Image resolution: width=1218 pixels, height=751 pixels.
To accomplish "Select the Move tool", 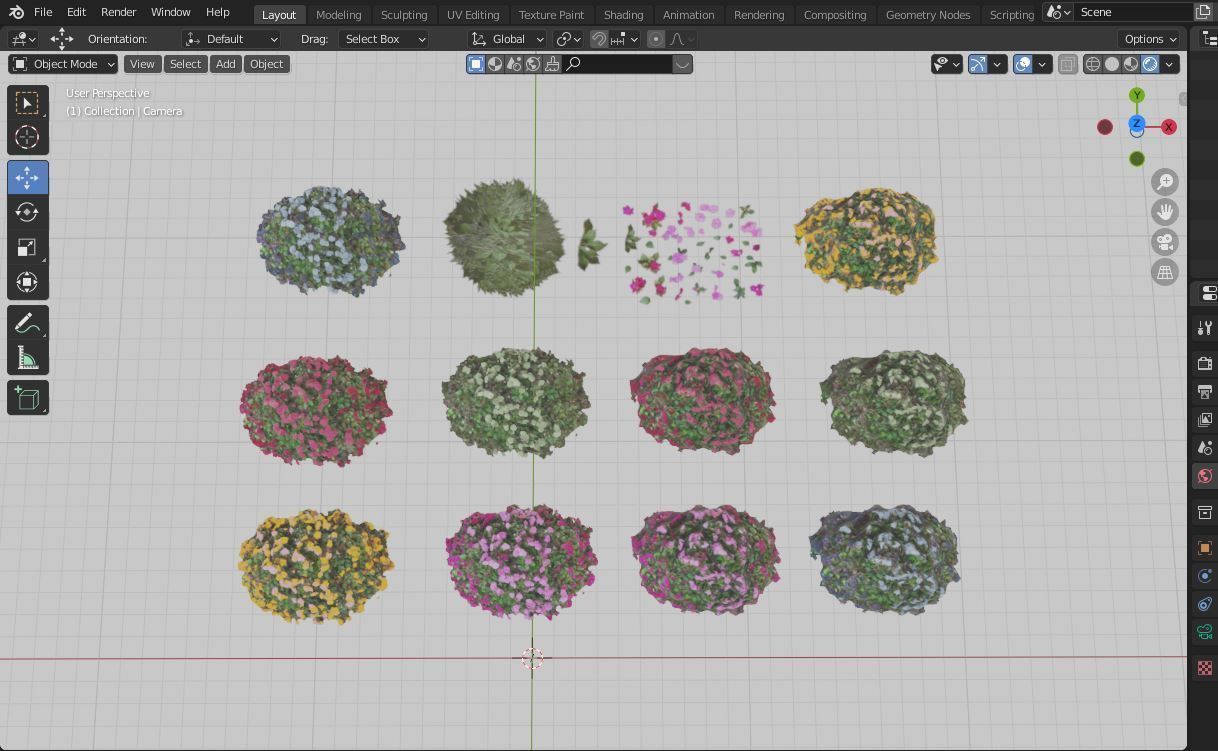I will pos(27,177).
